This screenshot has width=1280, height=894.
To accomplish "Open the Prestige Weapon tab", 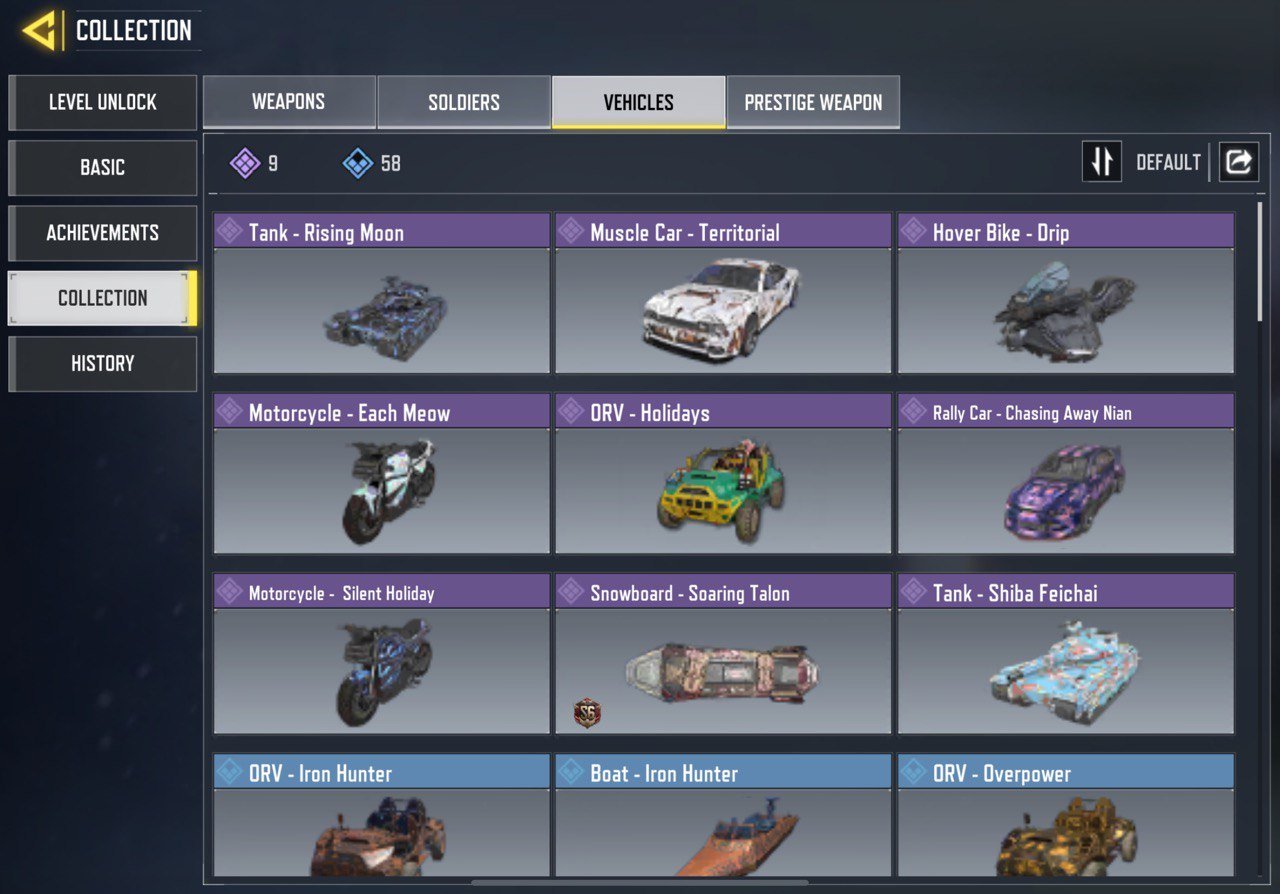I will click(813, 102).
